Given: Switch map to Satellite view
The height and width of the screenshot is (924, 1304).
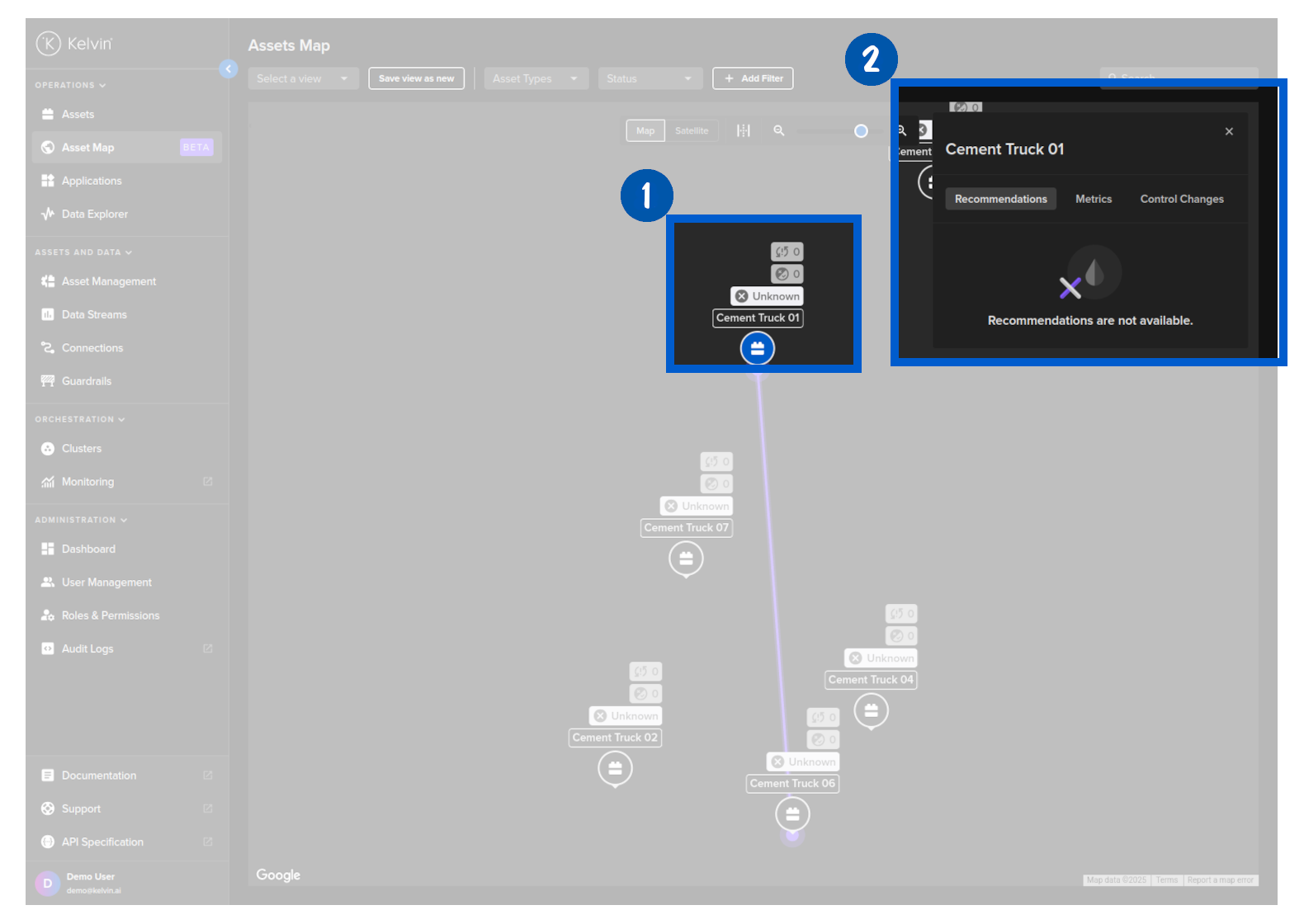Looking at the screenshot, I should tap(691, 131).
